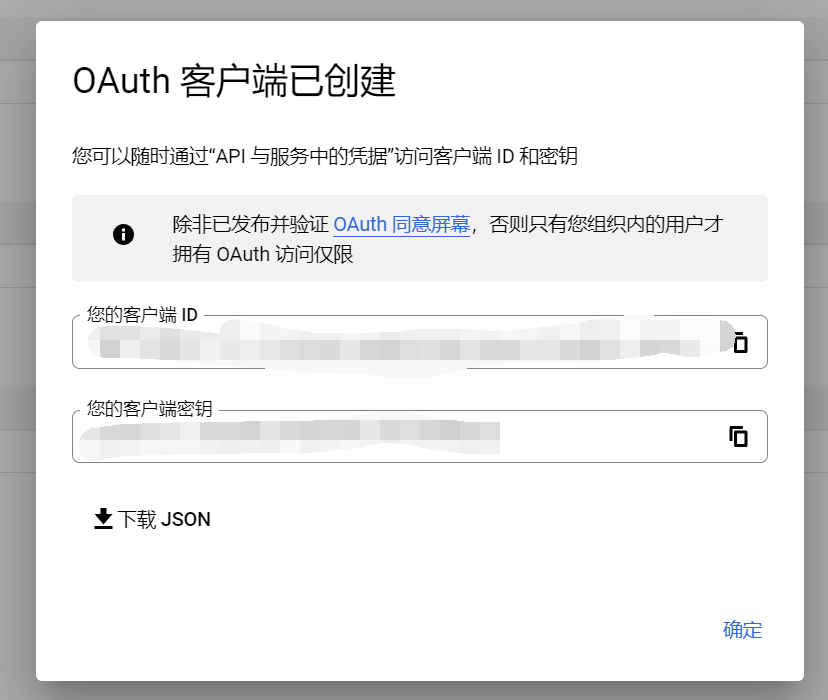Click the text 拥有 OAuth 访问权限 in notice
828x700 pixels.
(x=262, y=254)
